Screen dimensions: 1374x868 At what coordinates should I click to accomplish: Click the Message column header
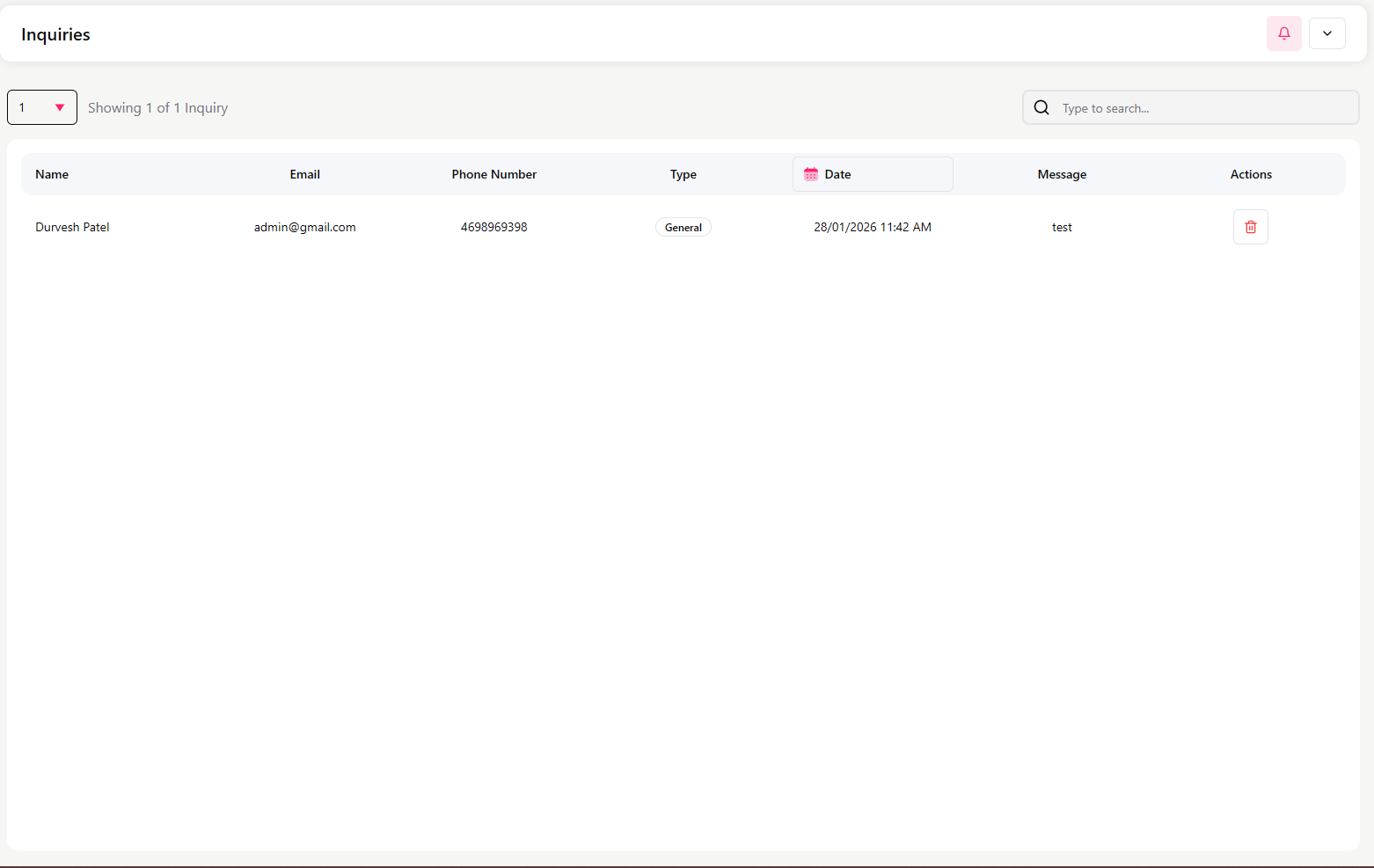[1062, 174]
